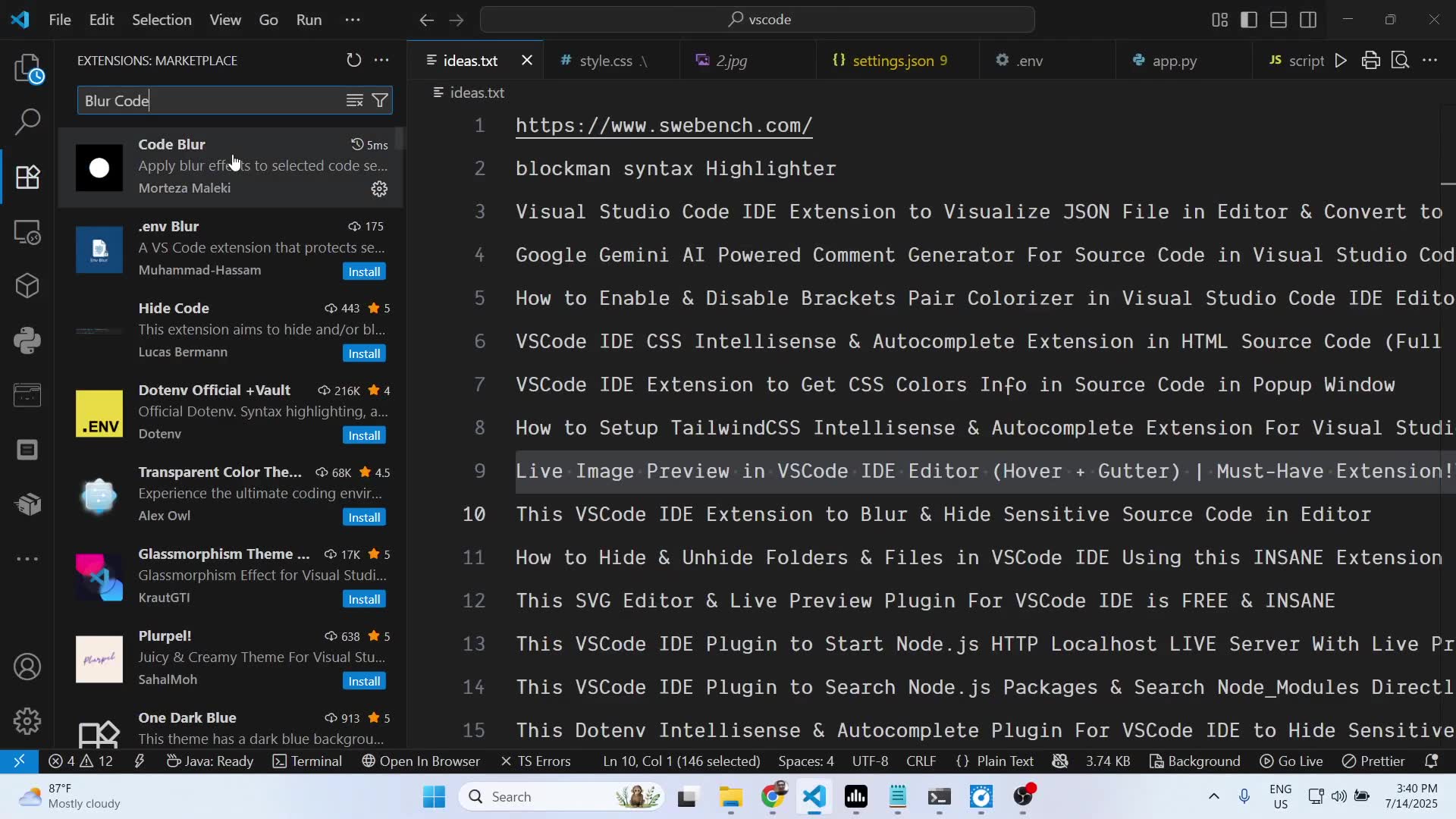The width and height of the screenshot is (1456, 819).
Task: Clear extensions search results
Action: [354, 101]
